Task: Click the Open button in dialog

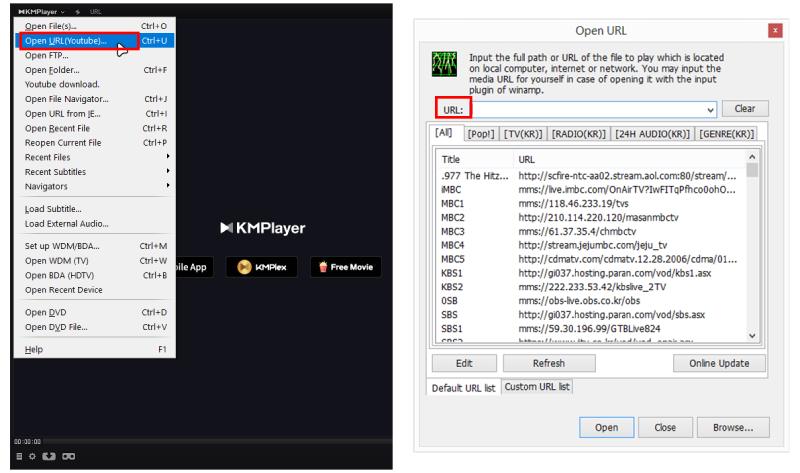Action: 606,428
